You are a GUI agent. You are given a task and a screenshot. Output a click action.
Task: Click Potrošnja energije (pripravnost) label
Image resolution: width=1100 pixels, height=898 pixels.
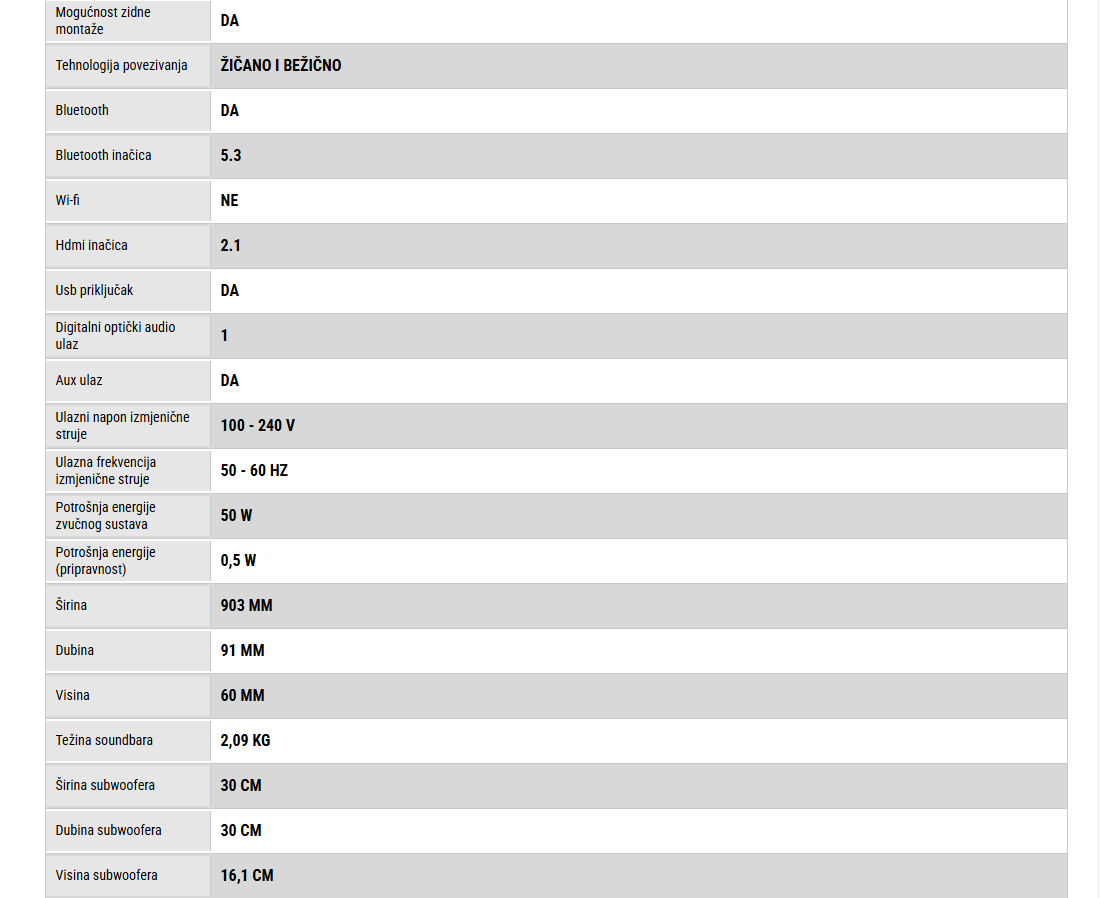[x=106, y=561]
